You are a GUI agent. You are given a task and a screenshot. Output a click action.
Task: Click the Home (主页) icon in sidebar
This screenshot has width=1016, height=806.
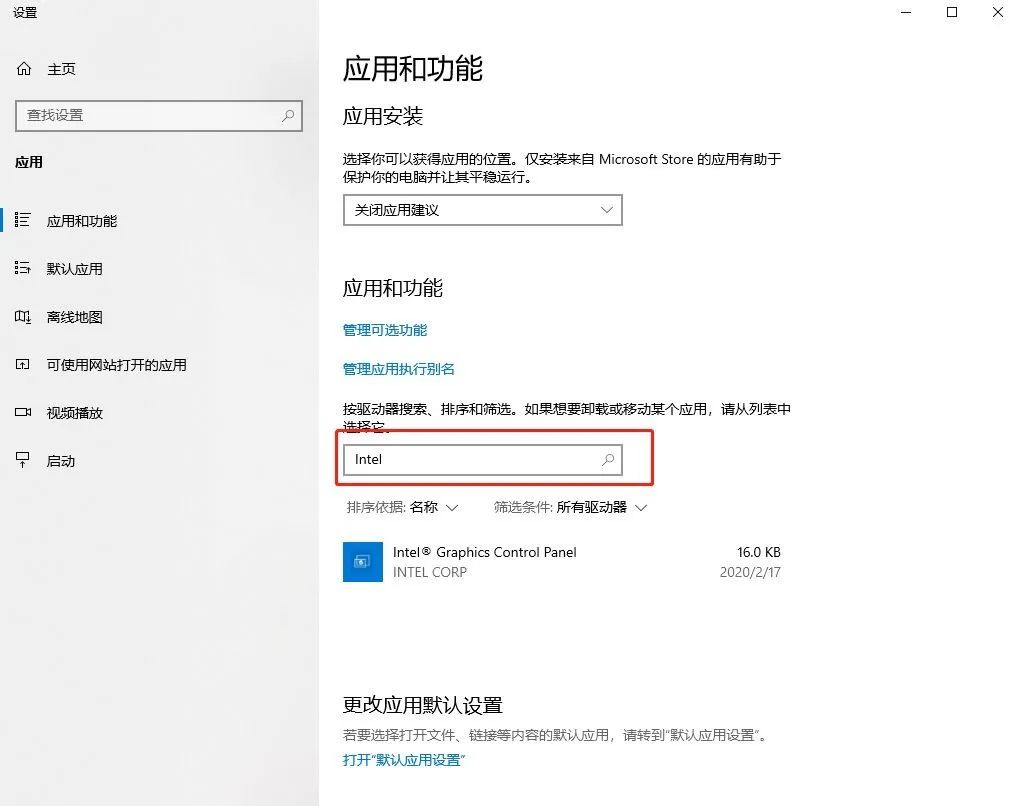coord(24,69)
